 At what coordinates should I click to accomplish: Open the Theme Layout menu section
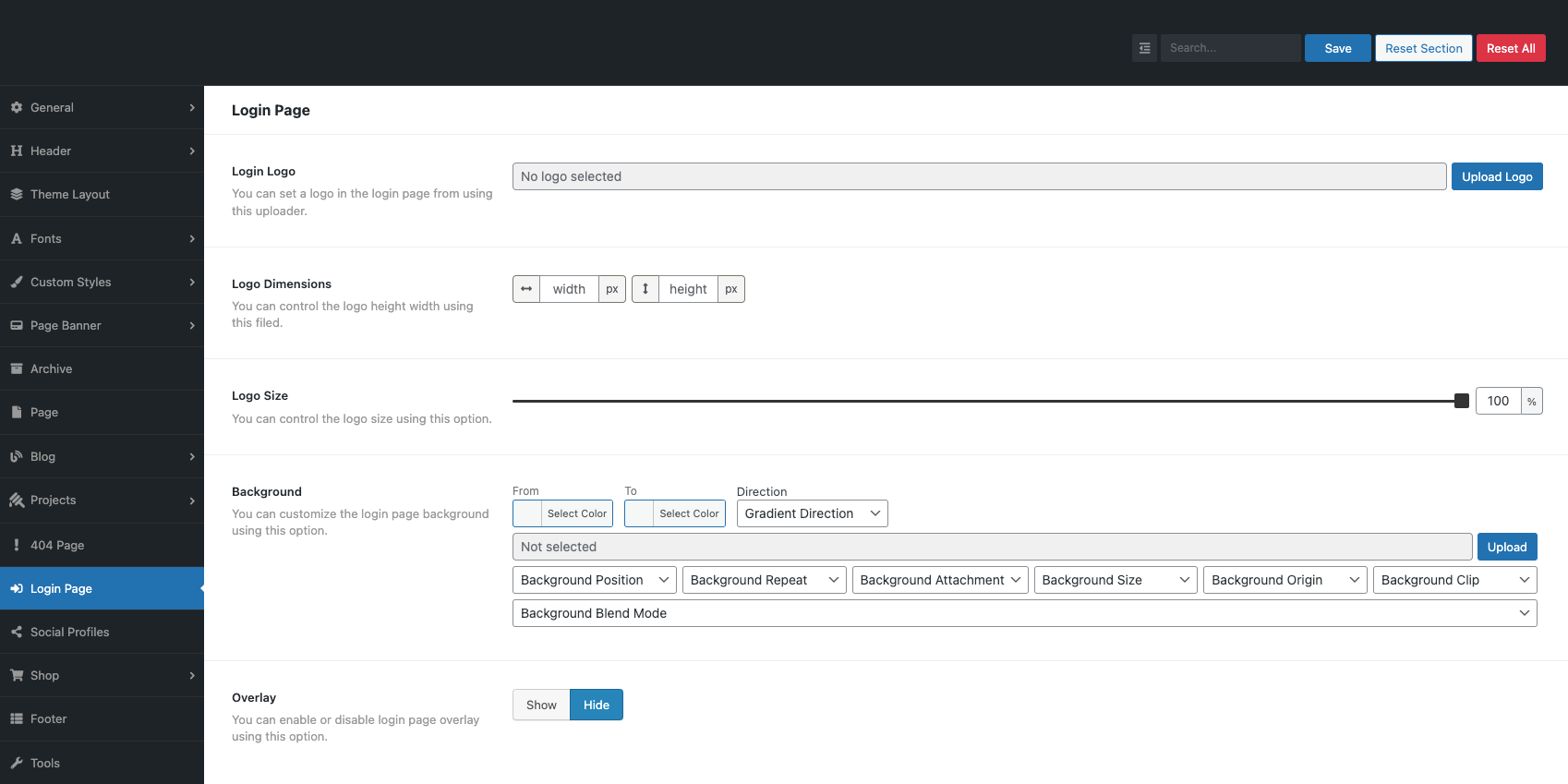point(70,194)
